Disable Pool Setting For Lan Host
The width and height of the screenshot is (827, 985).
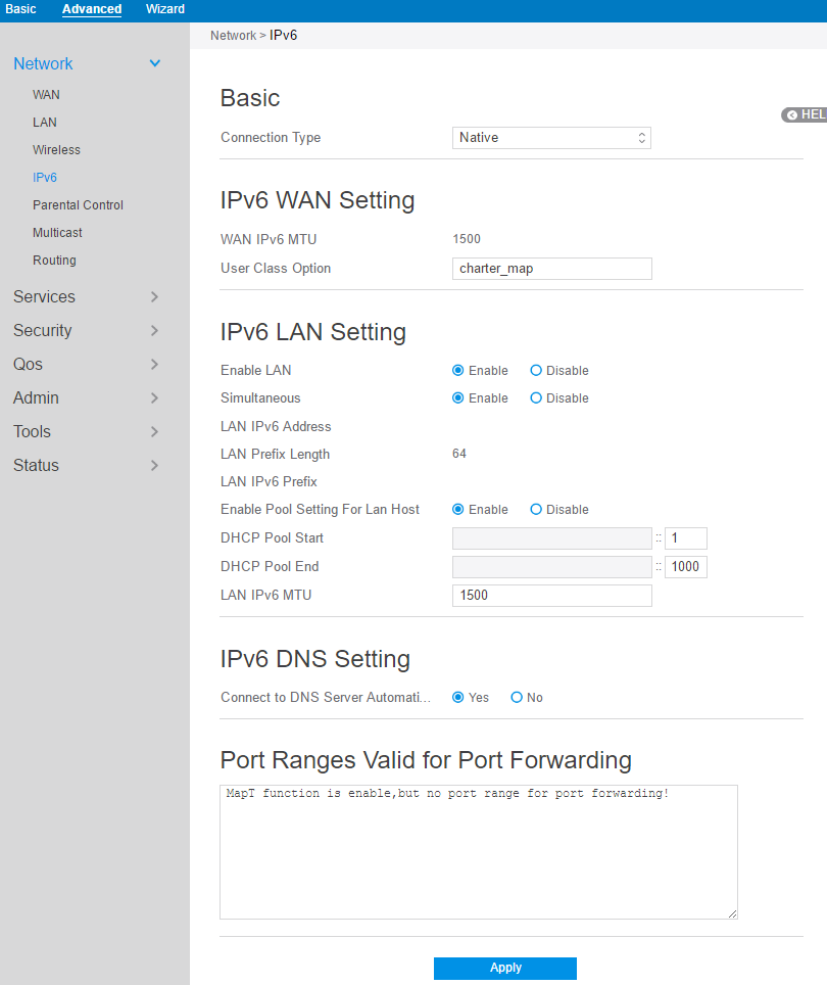click(537, 510)
